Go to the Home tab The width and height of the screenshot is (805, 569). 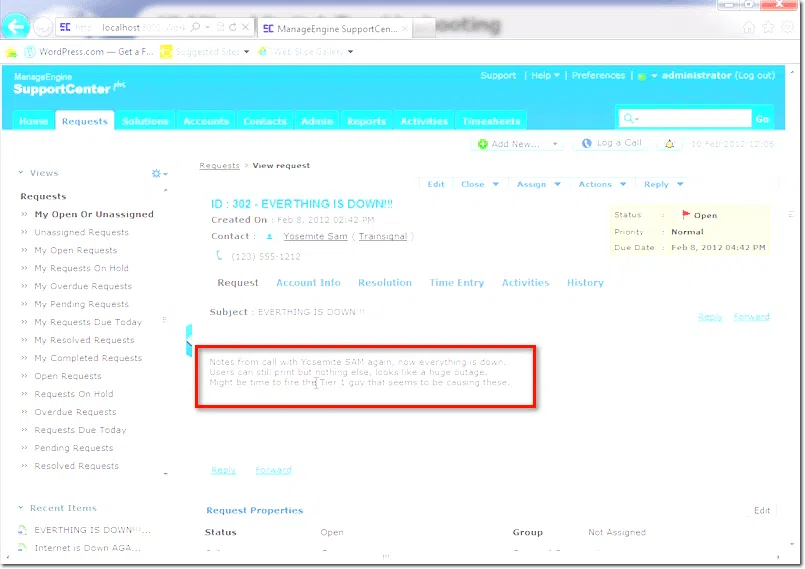coord(33,121)
